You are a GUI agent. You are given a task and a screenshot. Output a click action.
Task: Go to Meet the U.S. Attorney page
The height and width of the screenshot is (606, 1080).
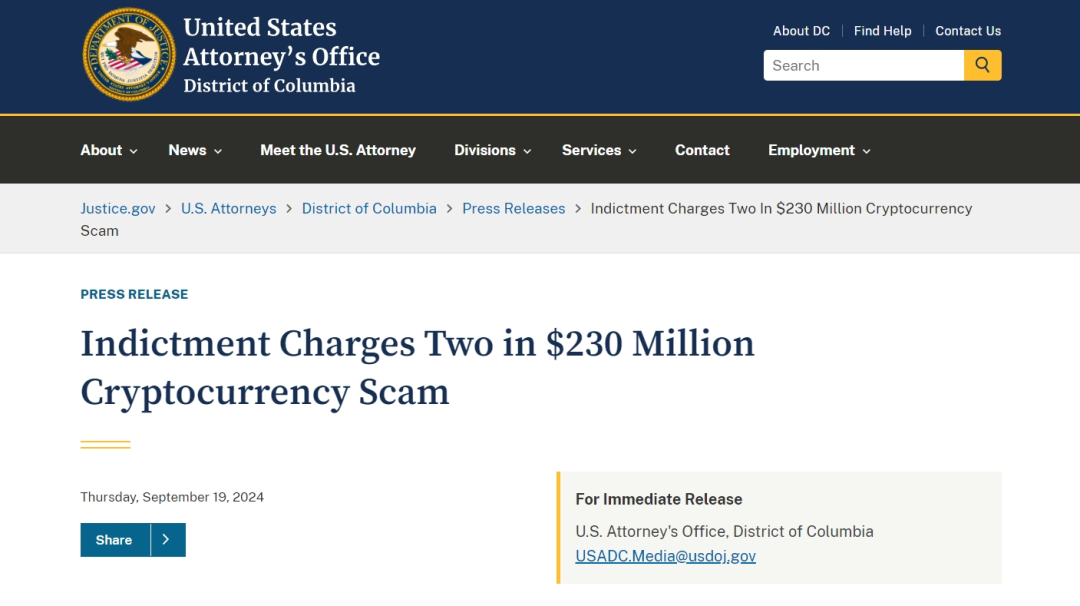338,150
